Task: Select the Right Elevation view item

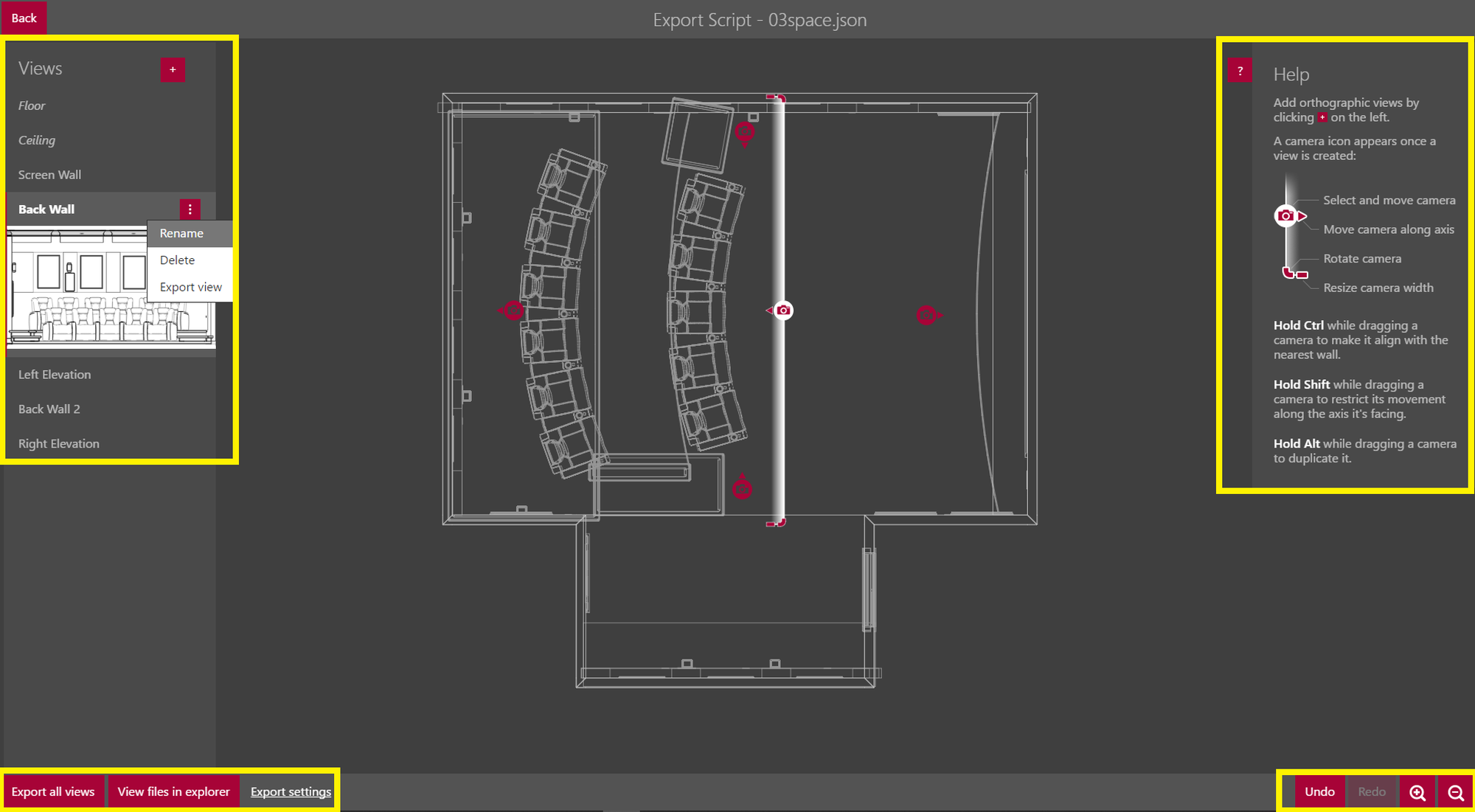Action: (59, 443)
